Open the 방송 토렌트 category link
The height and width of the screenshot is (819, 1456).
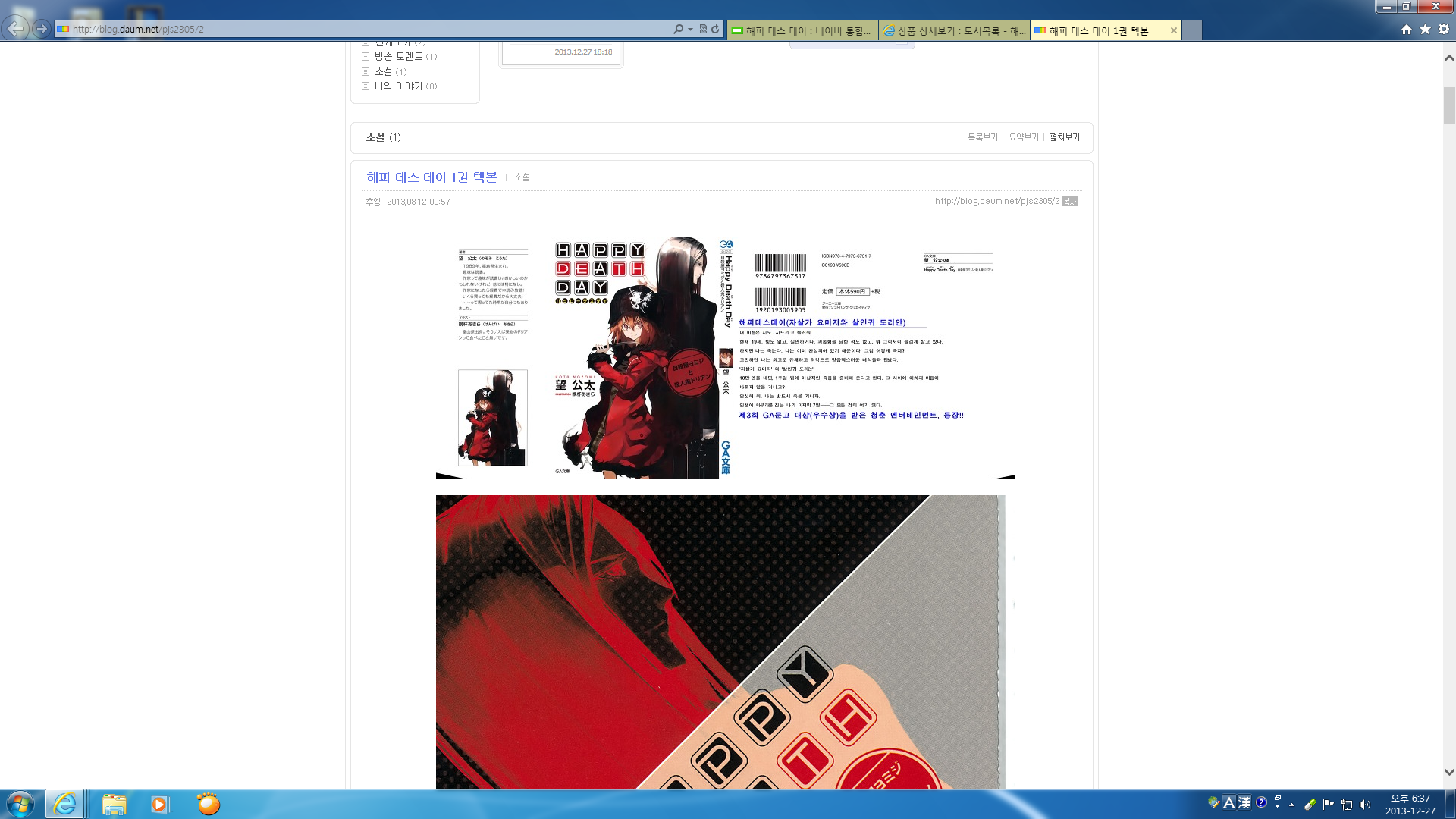point(398,56)
